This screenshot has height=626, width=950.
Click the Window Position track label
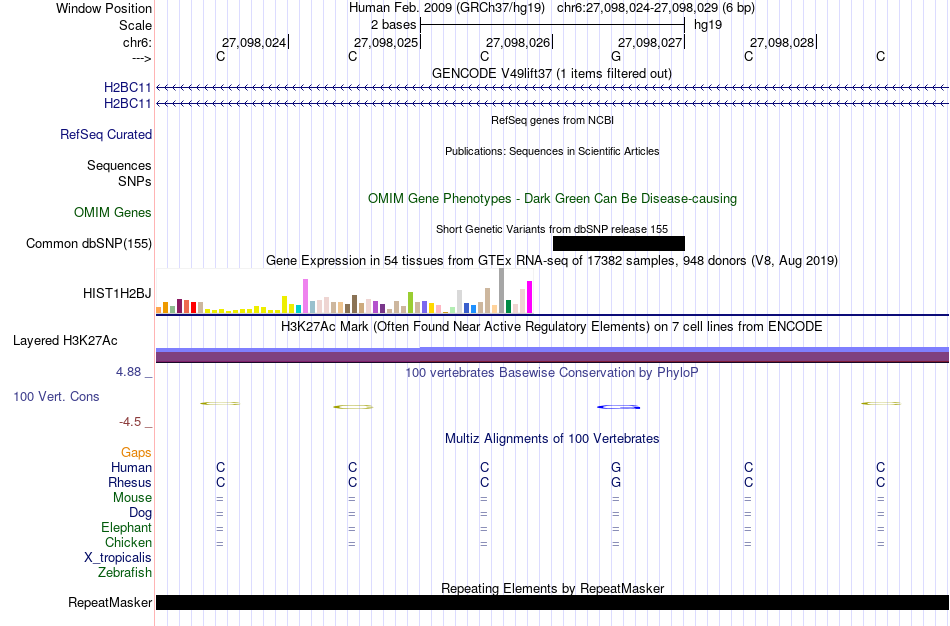point(104,8)
